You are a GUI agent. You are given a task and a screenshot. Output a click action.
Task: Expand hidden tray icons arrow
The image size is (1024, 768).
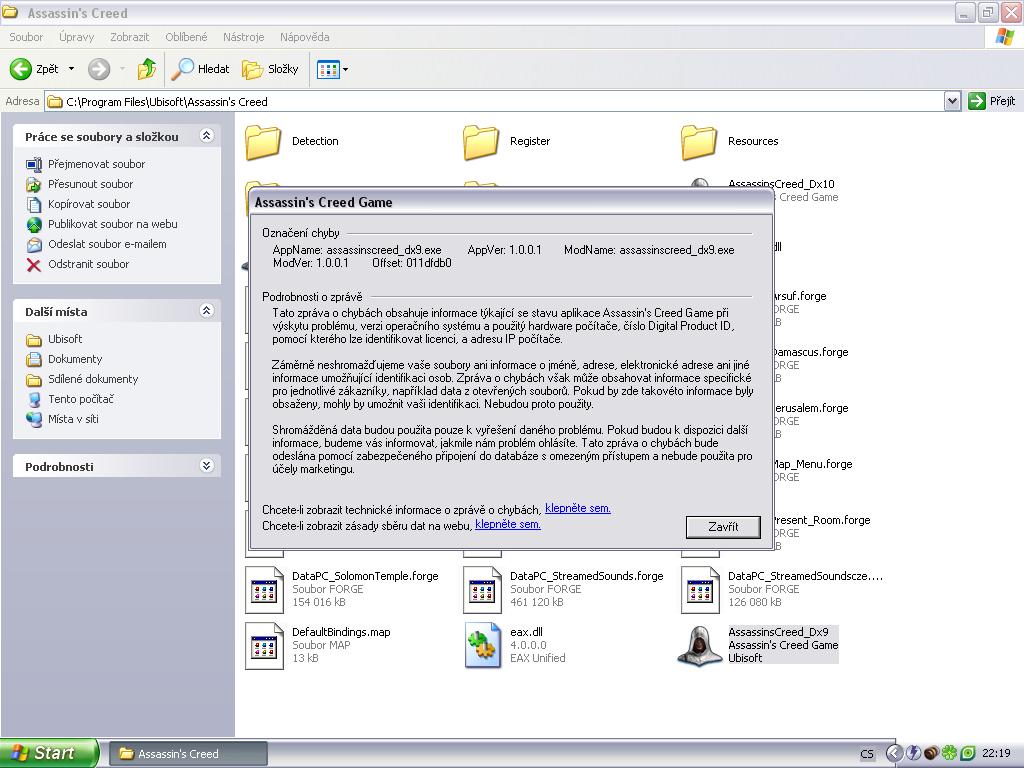click(x=894, y=754)
